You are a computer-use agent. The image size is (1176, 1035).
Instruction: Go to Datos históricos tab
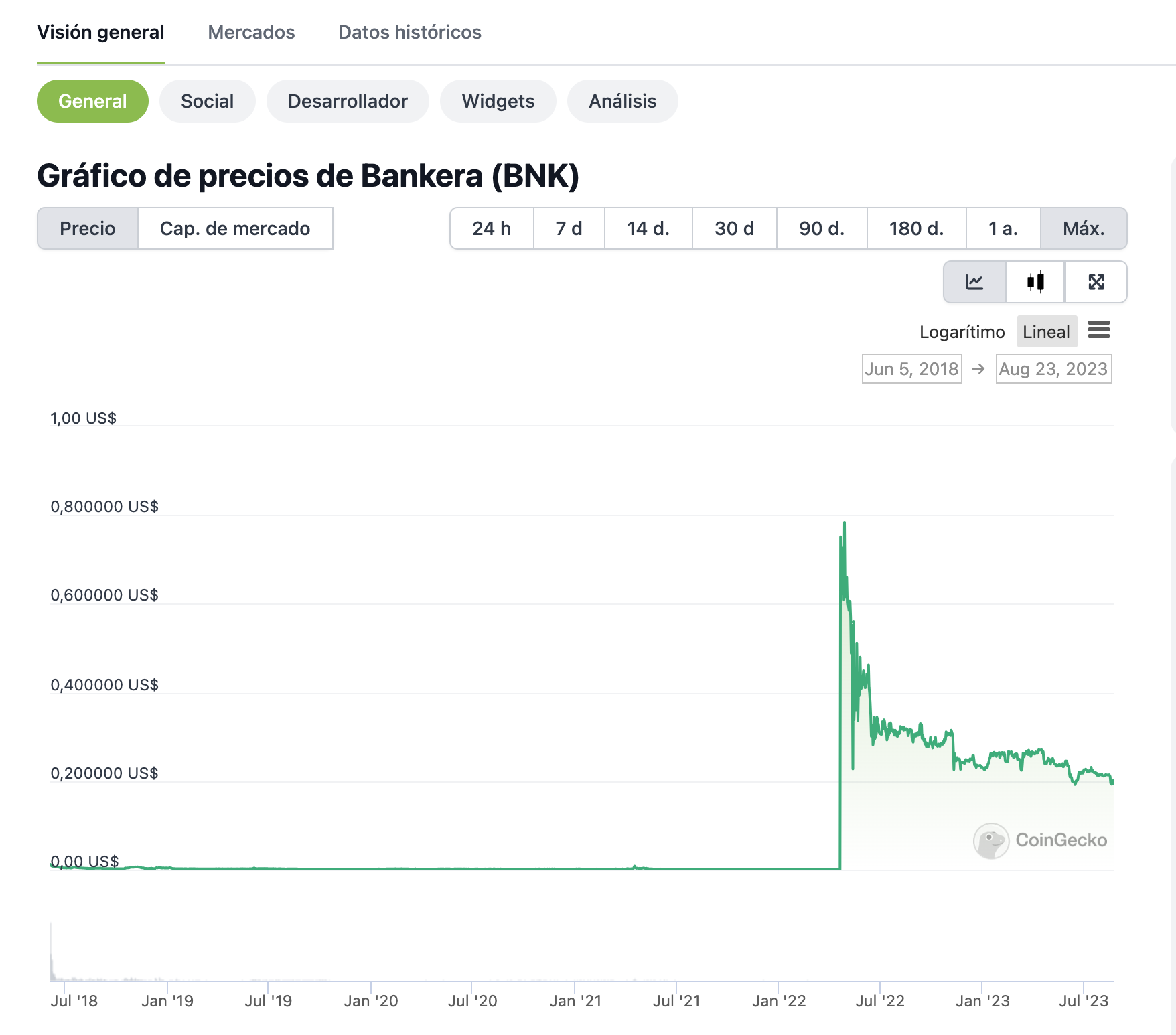point(410,32)
